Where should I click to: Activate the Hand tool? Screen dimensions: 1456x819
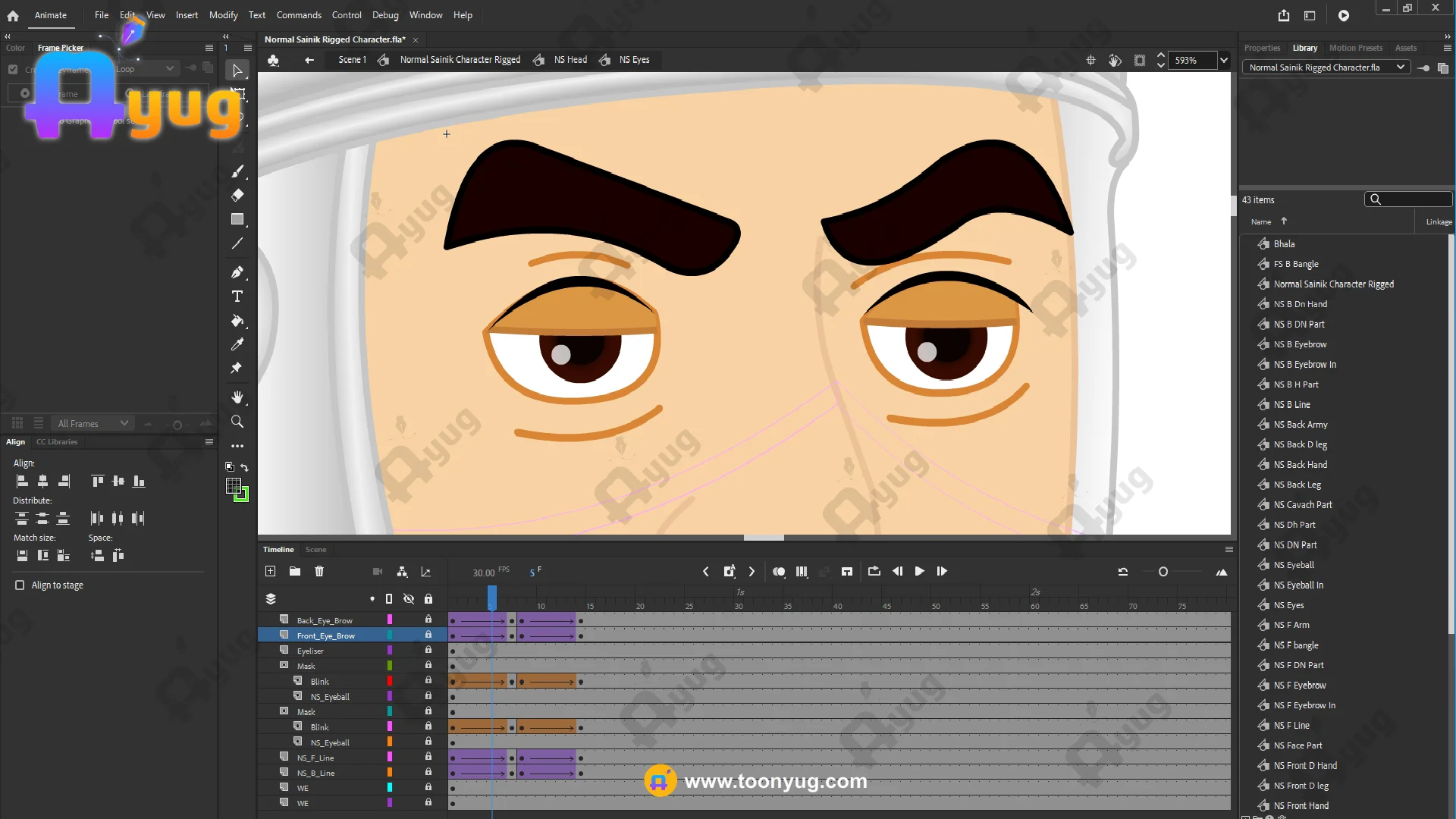[x=237, y=397]
